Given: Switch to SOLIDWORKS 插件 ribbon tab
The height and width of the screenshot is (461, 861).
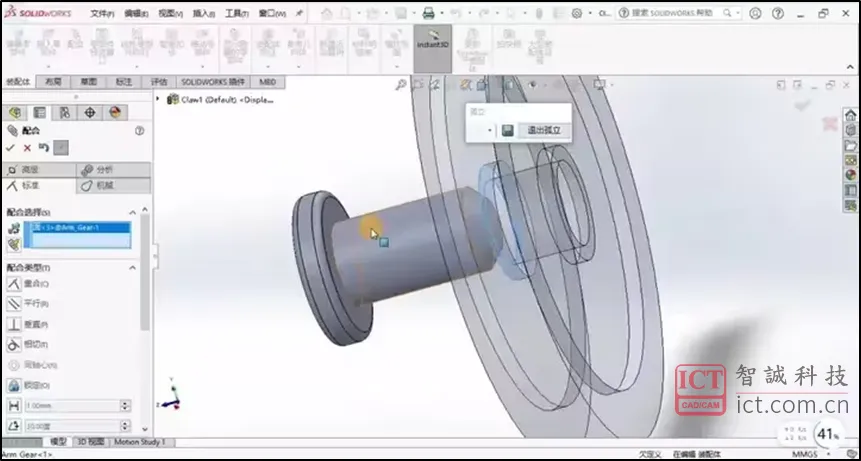Looking at the screenshot, I should coord(213,82).
